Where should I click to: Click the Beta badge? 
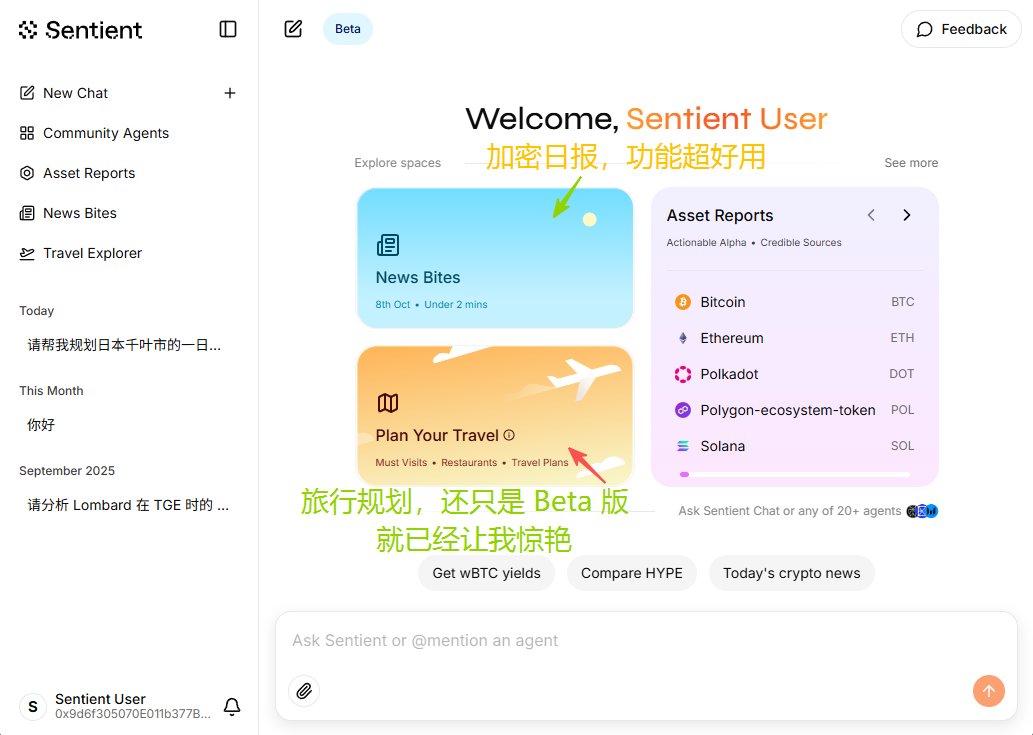[x=348, y=29]
